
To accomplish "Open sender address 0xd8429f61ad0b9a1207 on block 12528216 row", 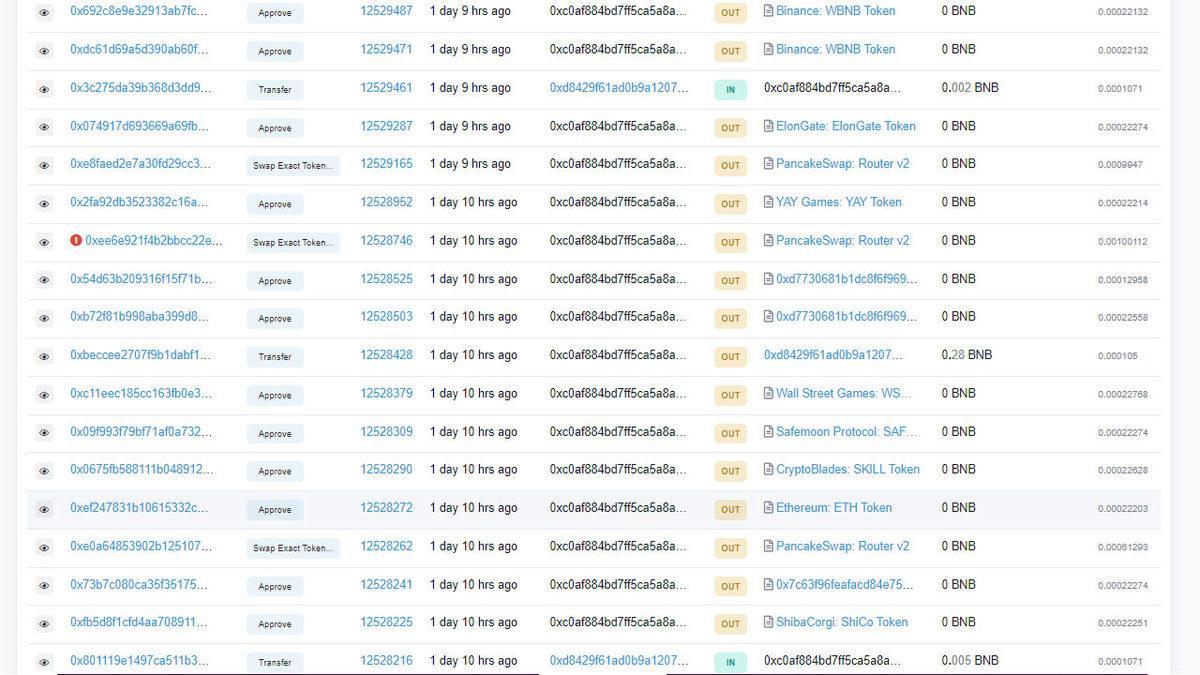I will pyautogui.click(x=618, y=661).
